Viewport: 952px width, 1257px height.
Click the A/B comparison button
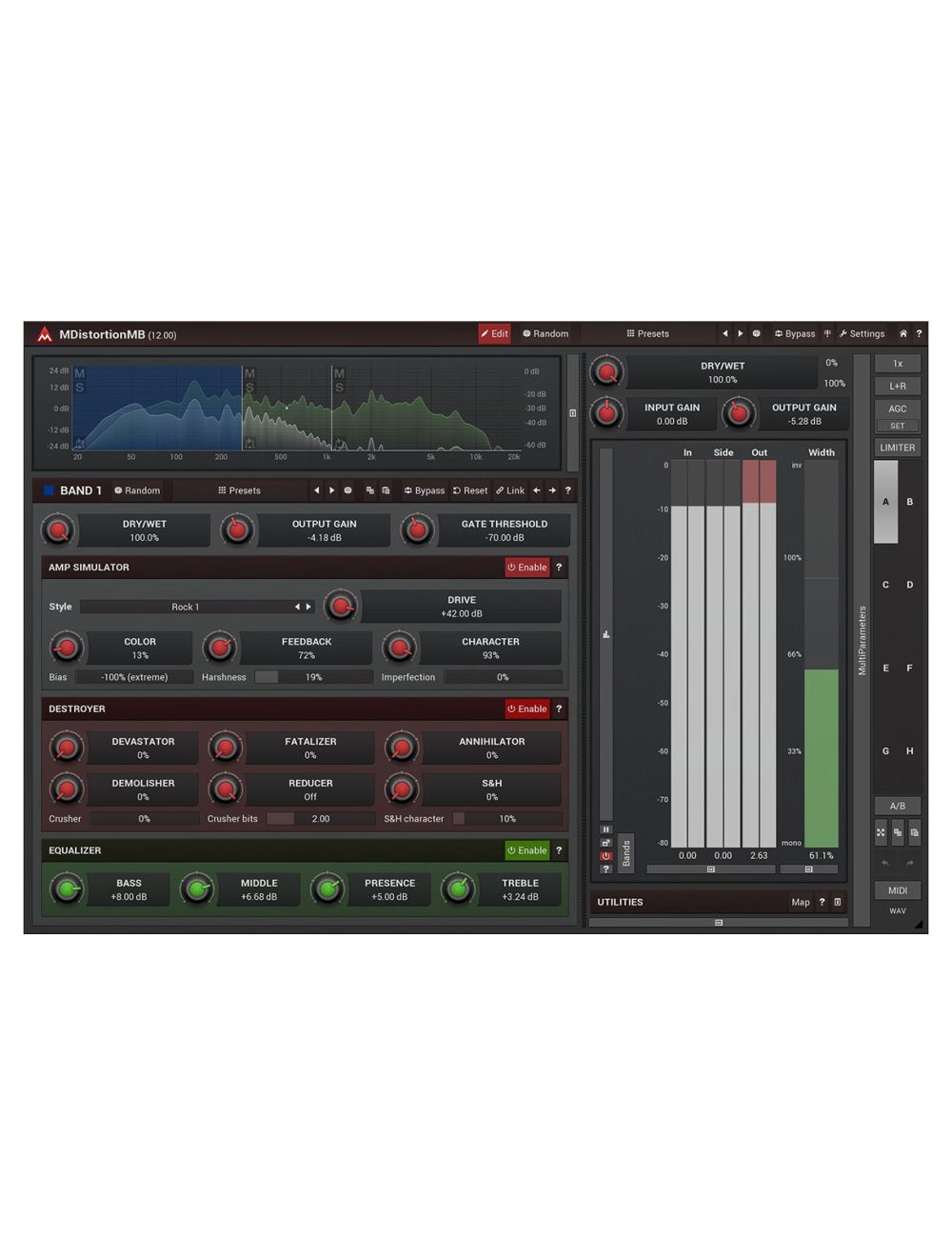coord(897,807)
